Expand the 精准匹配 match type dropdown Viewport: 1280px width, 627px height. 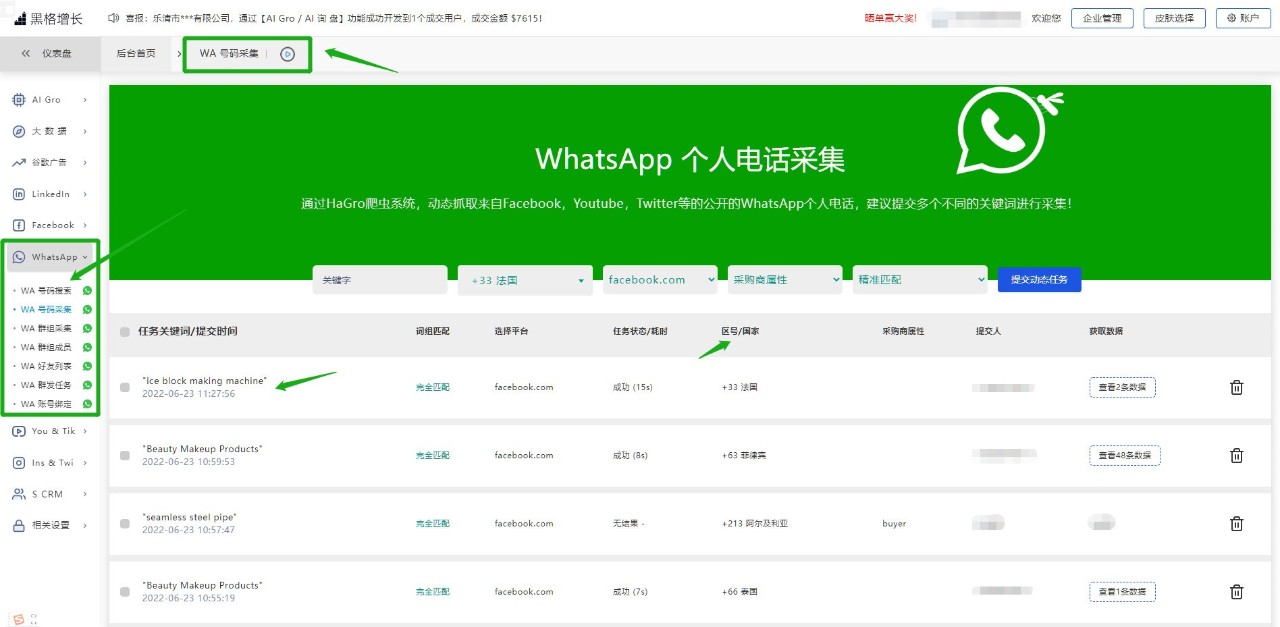tap(920, 280)
